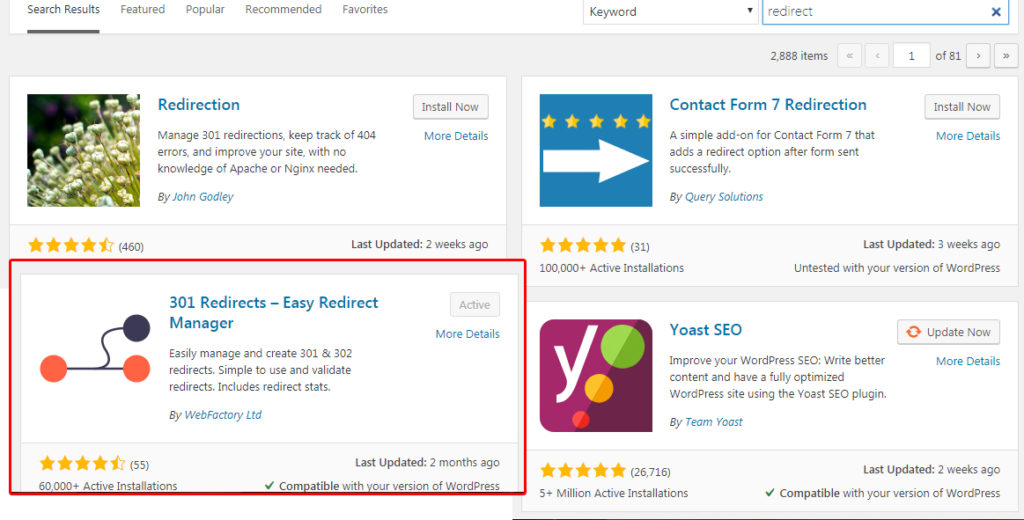The image size is (1024, 520).
Task: Clear the search field with X icon
Action: (x=996, y=12)
